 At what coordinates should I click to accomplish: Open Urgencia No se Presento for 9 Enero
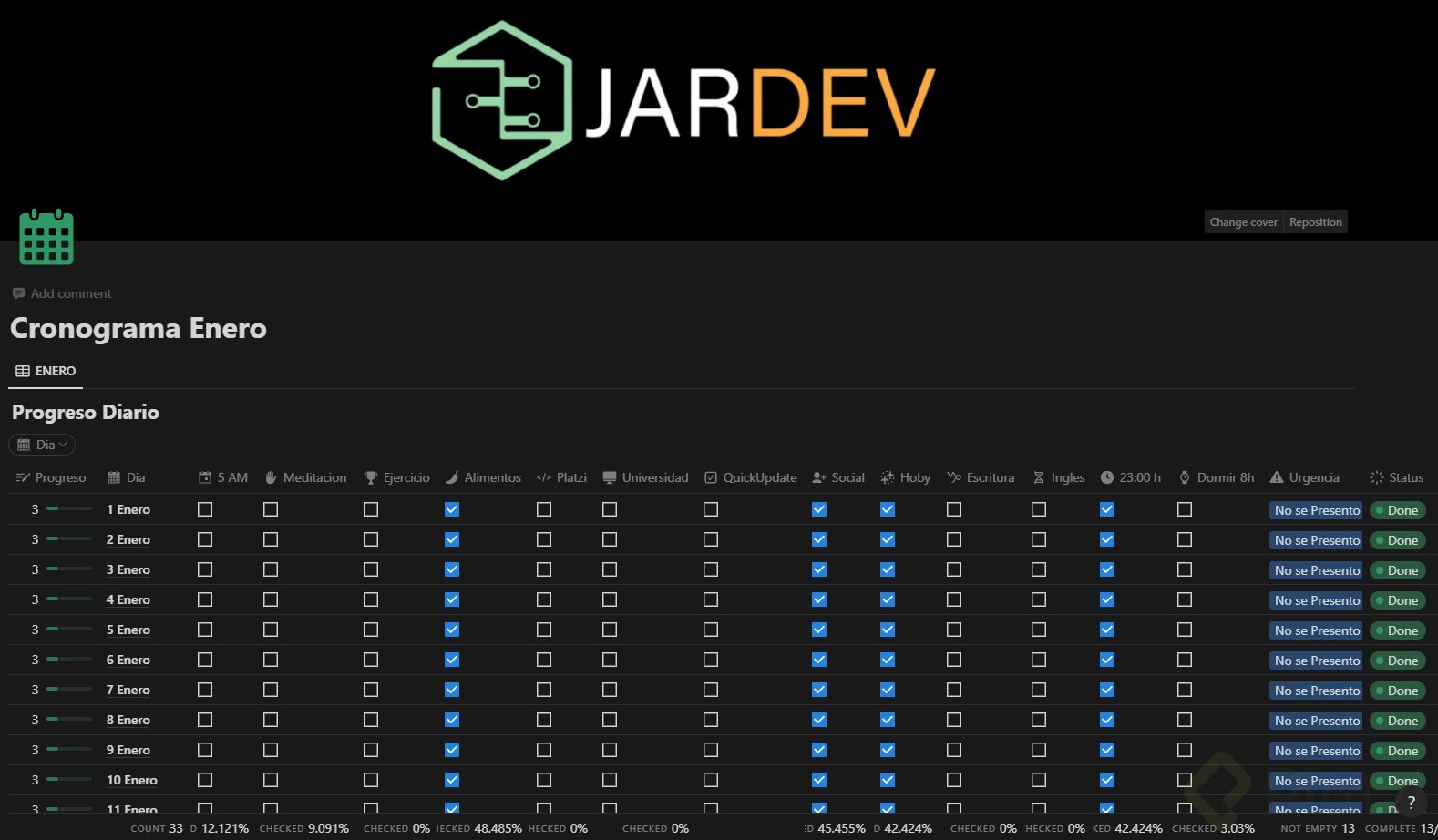pos(1316,751)
